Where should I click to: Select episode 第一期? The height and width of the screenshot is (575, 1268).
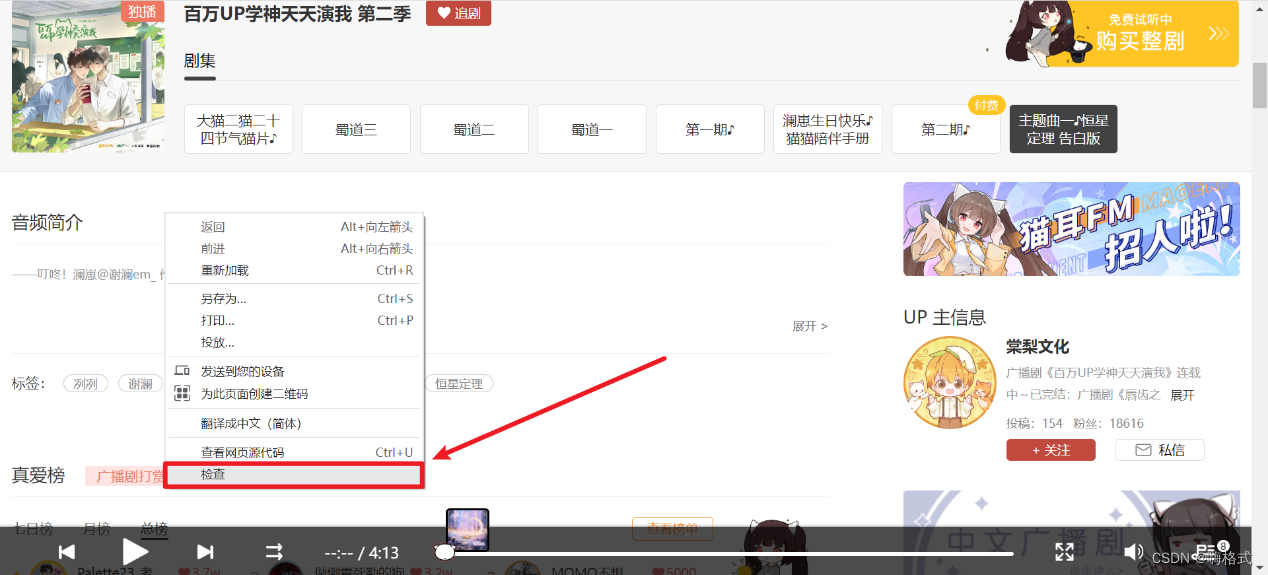[710, 129]
